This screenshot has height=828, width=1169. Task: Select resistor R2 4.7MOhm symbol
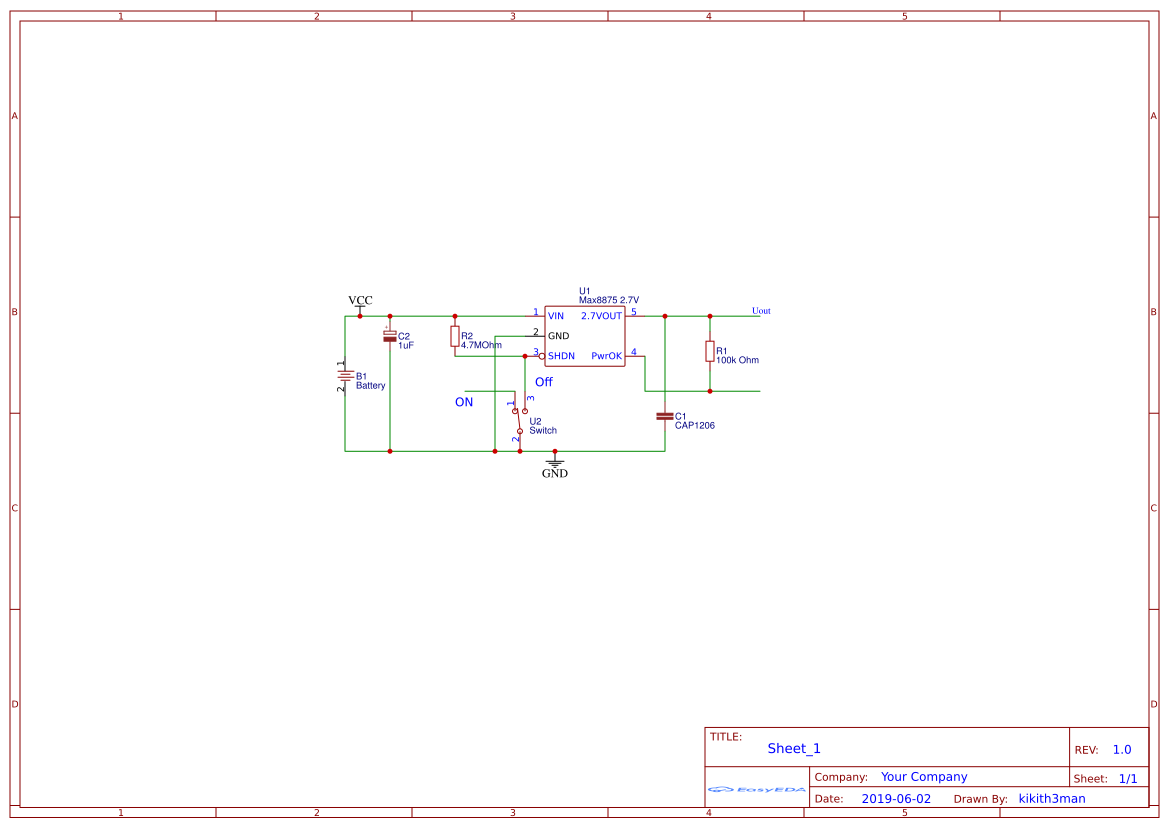pos(454,335)
